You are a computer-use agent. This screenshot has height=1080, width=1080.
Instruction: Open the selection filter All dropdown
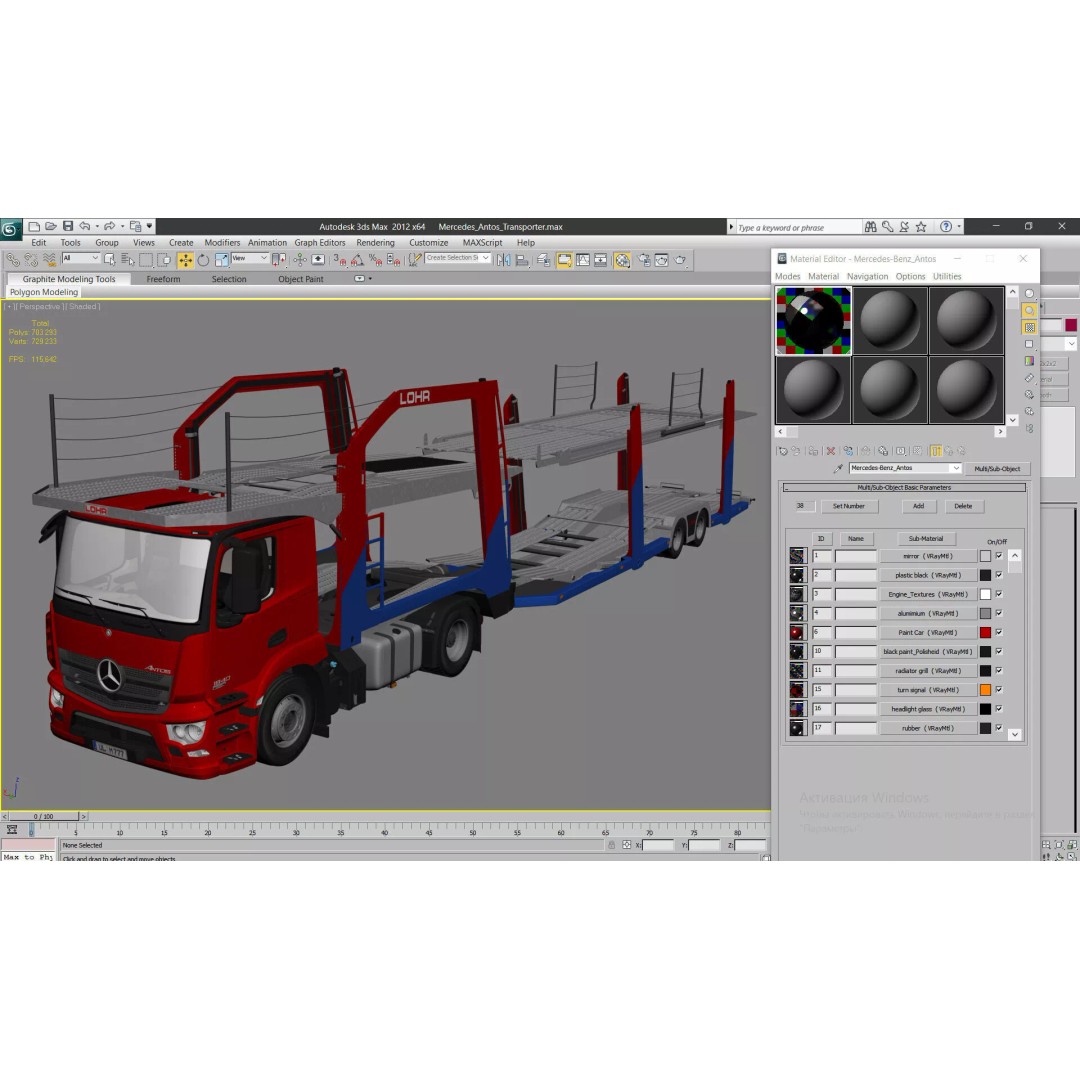pyautogui.click(x=81, y=258)
